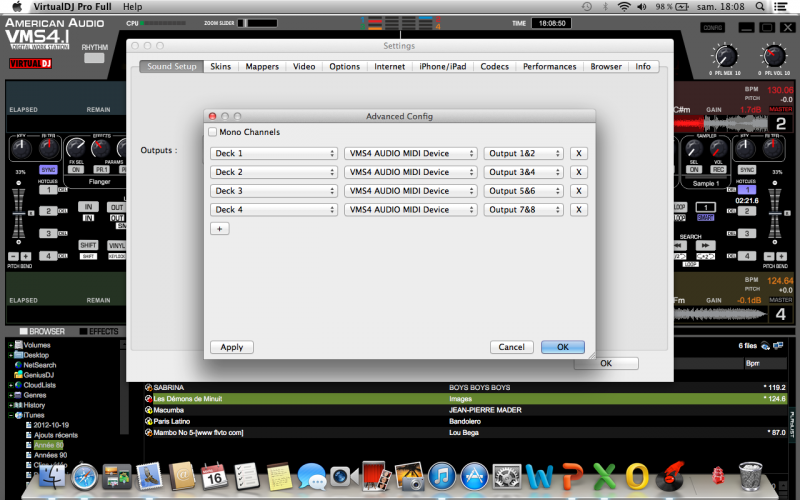Image resolution: width=800 pixels, height=500 pixels.
Task: Adjust the right deck pitch slider
Action: pos(775,213)
